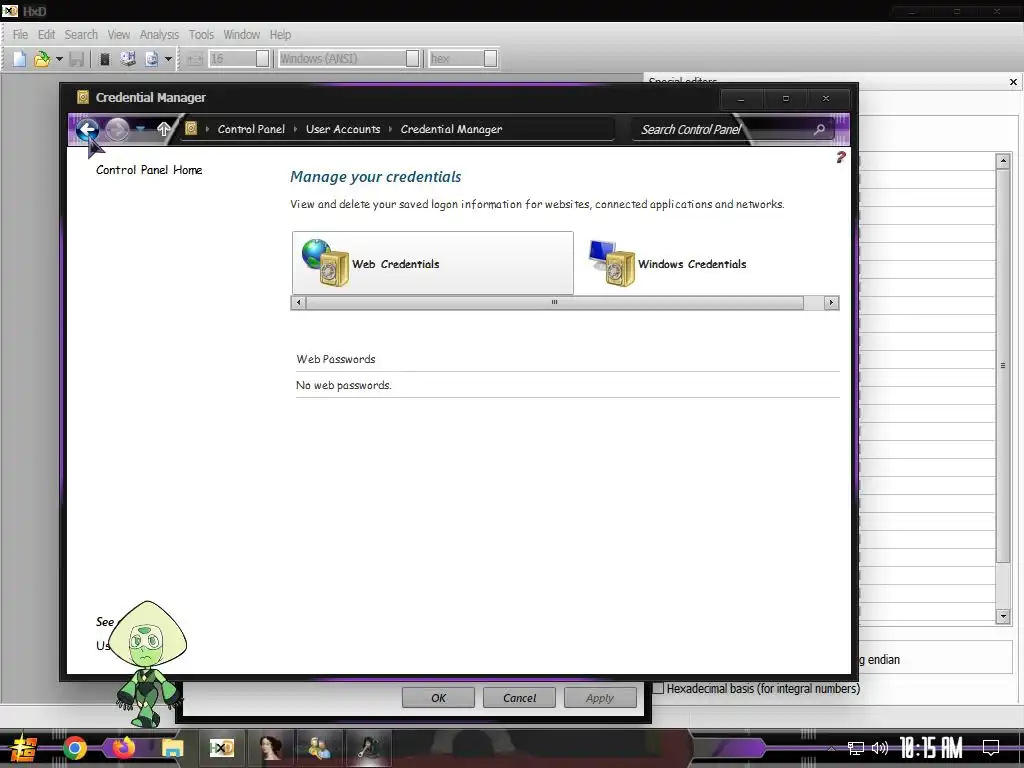Open the View menu in HxD
The width and height of the screenshot is (1024, 768).
coord(119,35)
